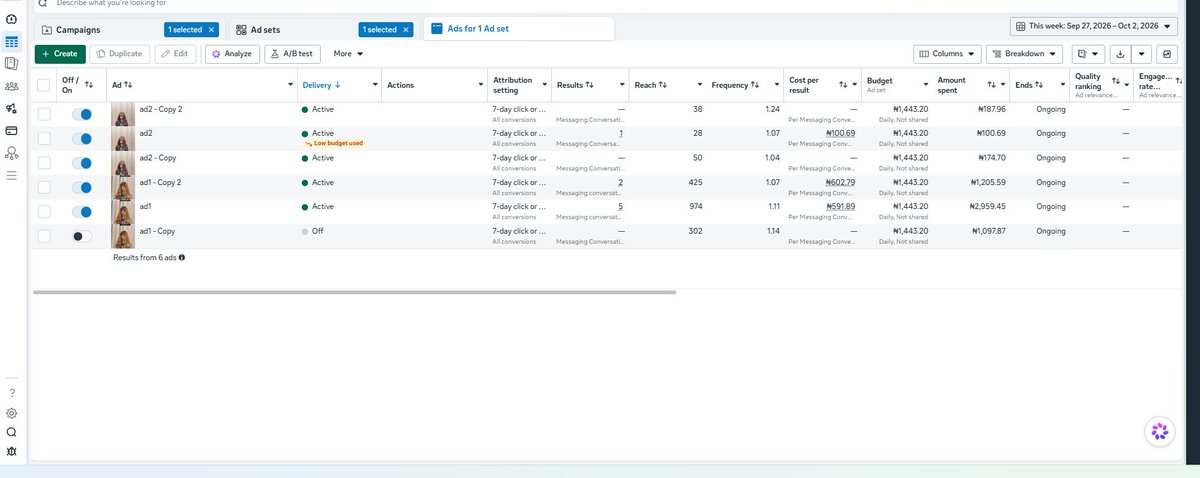The image size is (1200, 478).
Task: Click the export download icon button
Action: coord(1122,54)
